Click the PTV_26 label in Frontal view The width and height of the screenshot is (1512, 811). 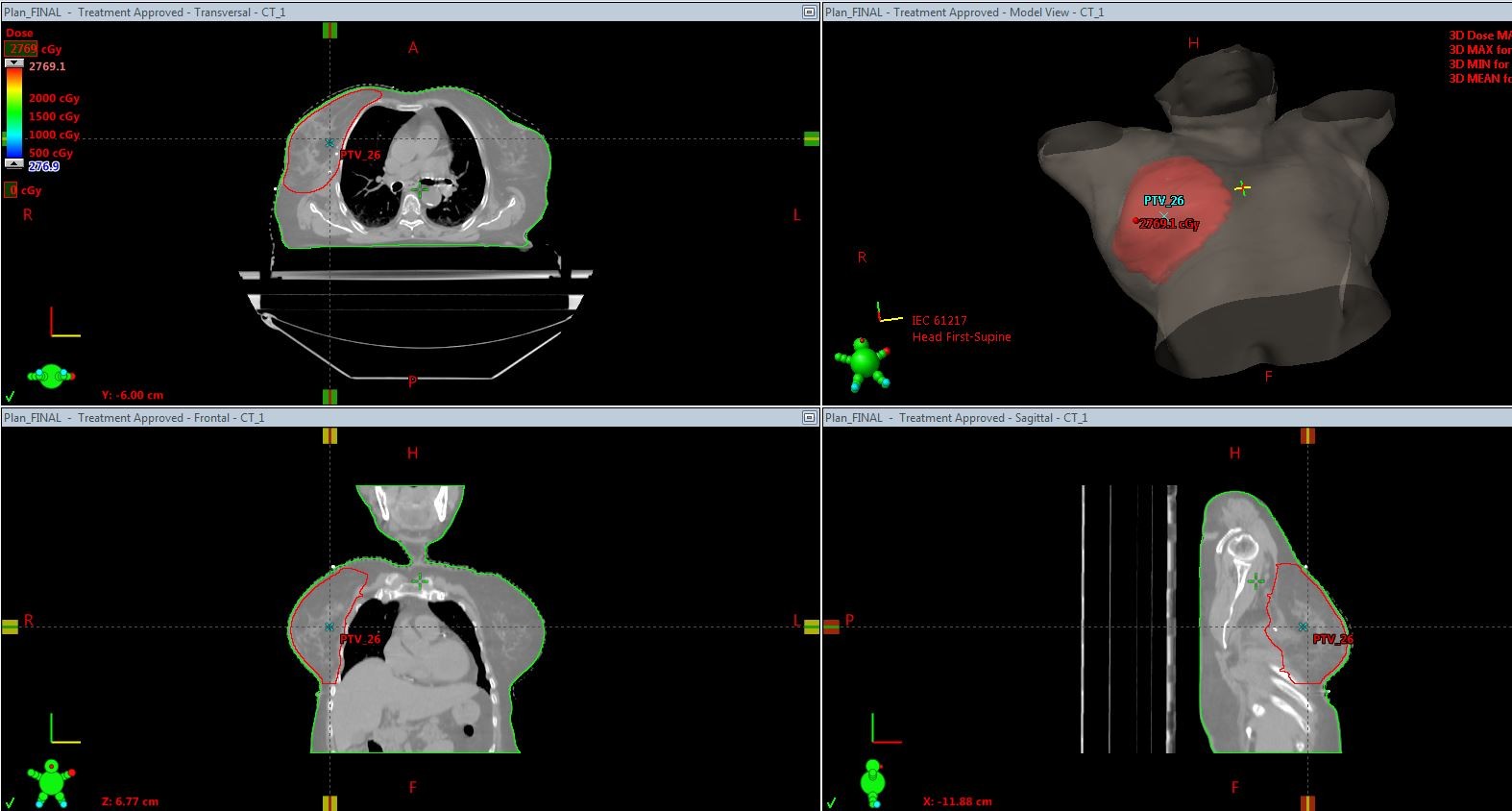(360, 639)
